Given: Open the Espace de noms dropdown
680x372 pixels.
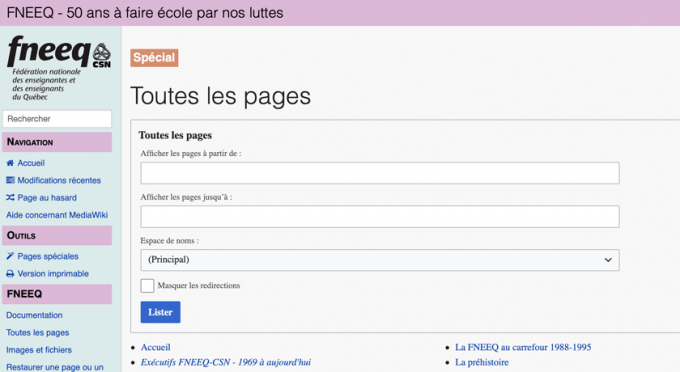Looking at the screenshot, I should pos(379,260).
